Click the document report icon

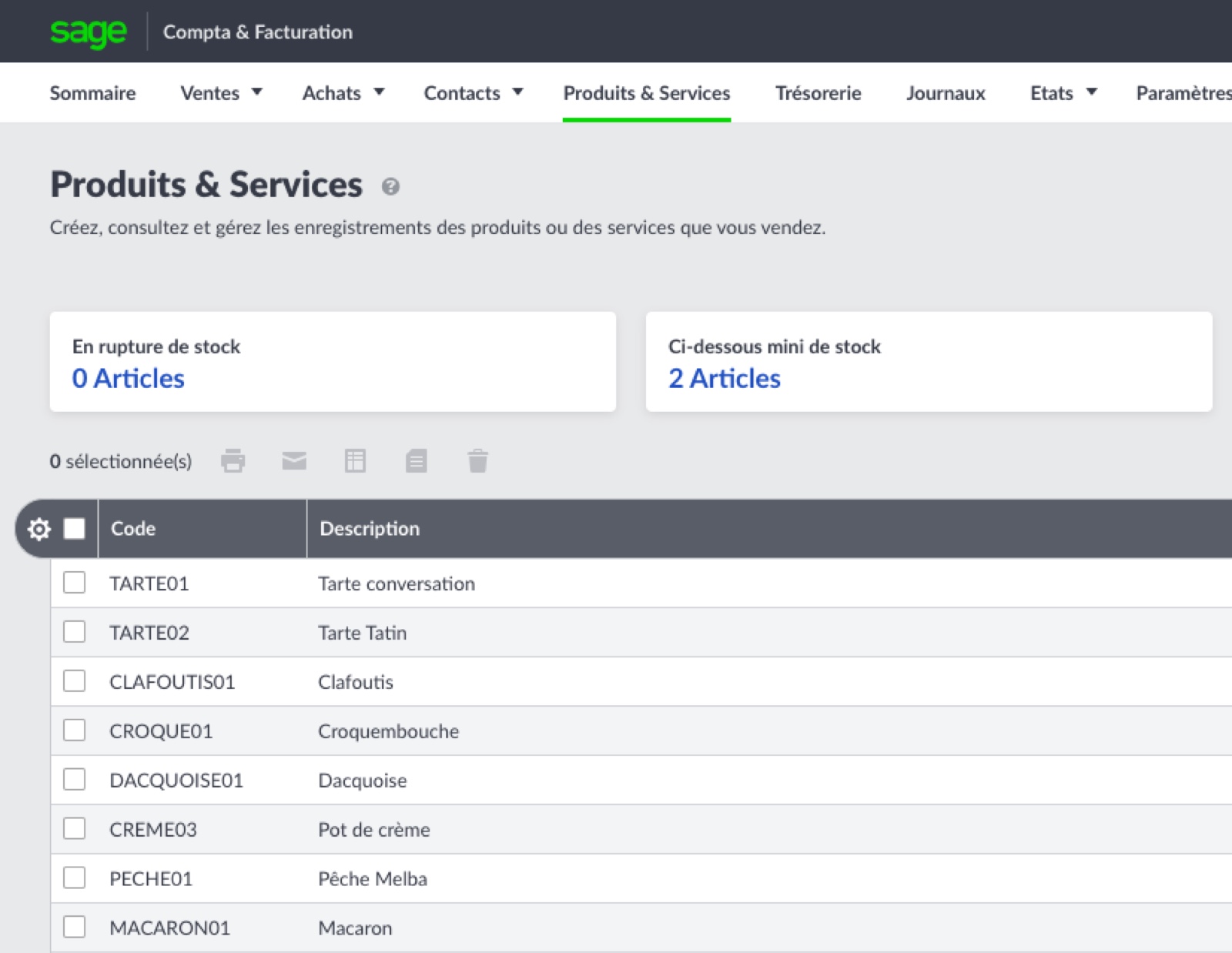[x=417, y=461]
